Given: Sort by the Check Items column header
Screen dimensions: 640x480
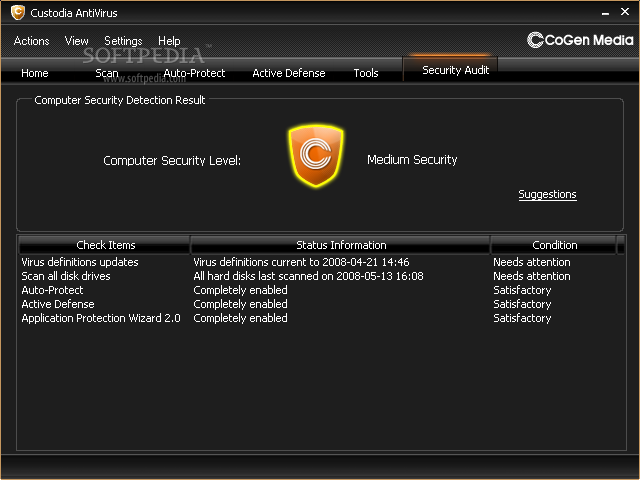Looking at the screenshot, I should [105, 245].
